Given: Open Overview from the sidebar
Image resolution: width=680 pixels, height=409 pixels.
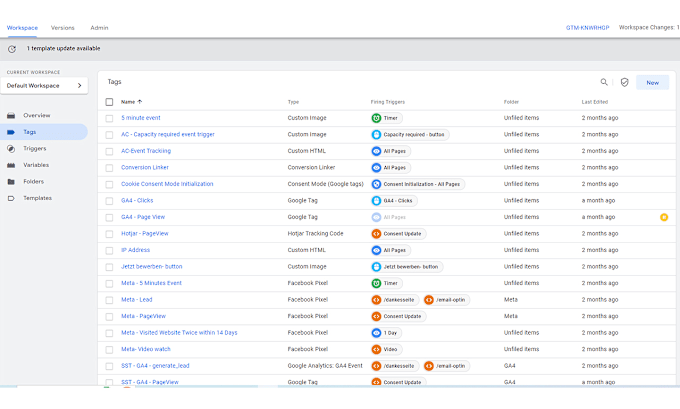Looking at the screenshot, I should 36,115.
